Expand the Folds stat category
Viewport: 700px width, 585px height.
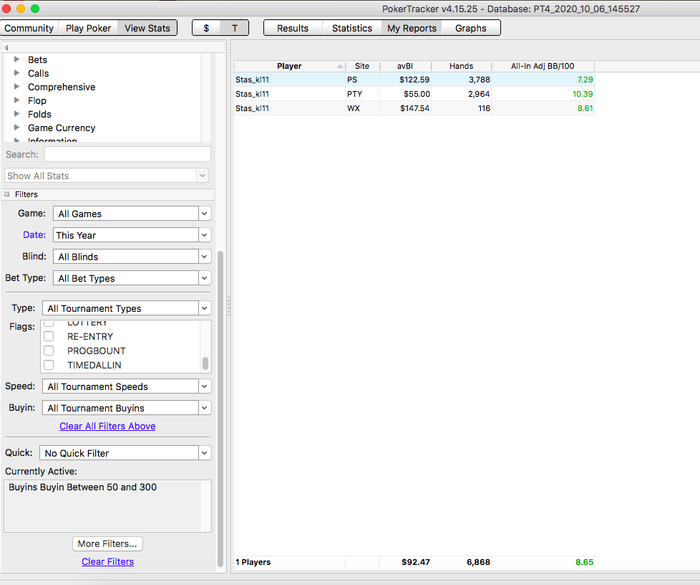click(17, 113)
